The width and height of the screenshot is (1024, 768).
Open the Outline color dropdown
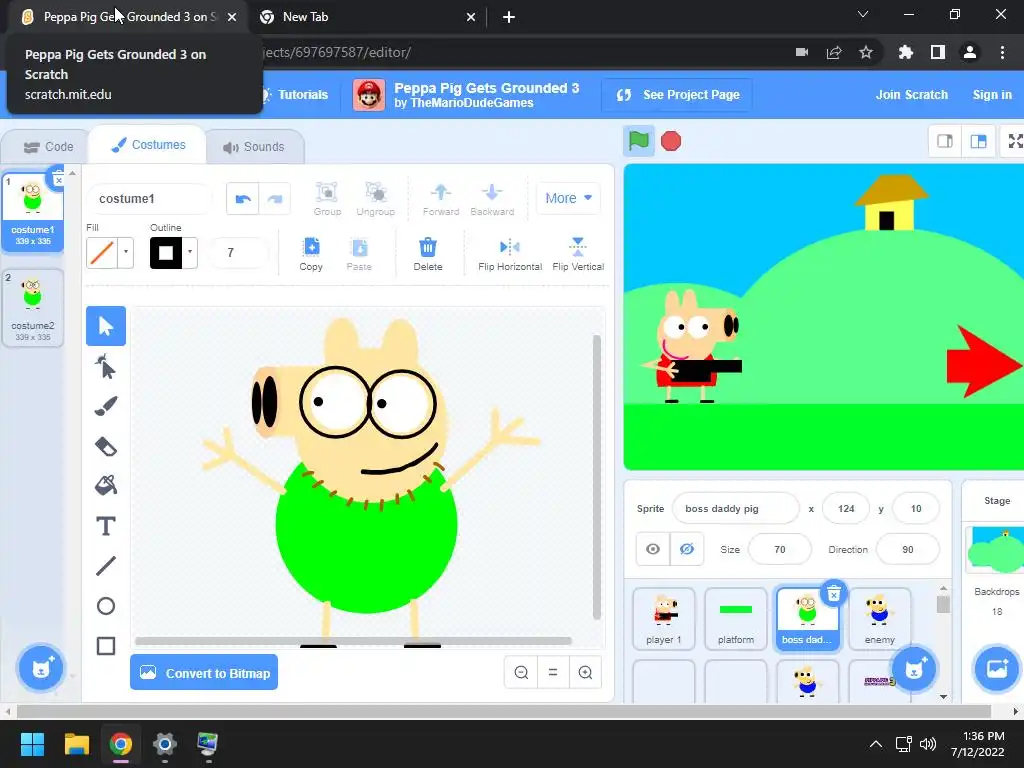click(190, 252)
